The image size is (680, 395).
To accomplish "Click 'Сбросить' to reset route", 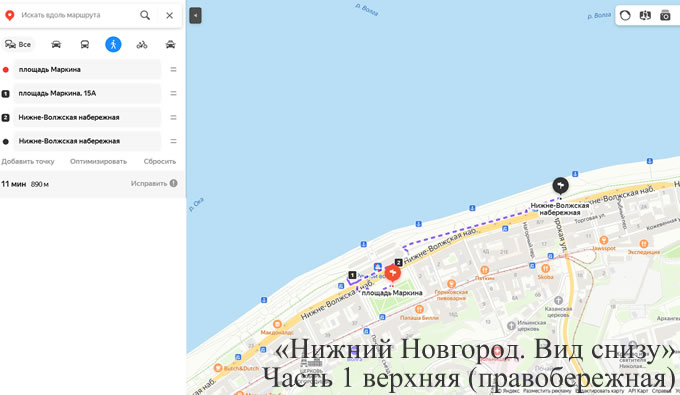I will 160,161.
